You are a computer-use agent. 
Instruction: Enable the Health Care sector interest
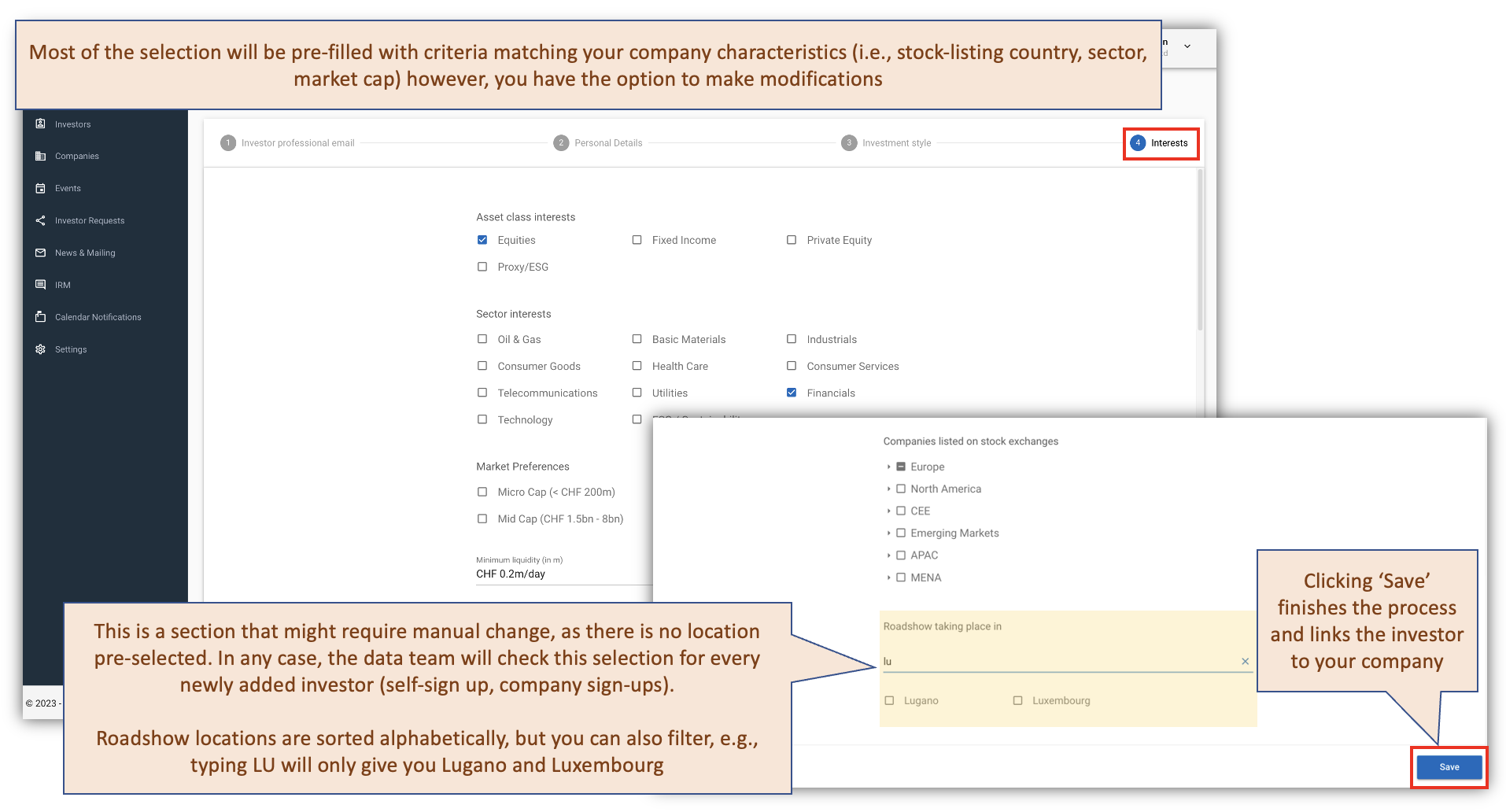pyautogui.click(x=637, y=366)
